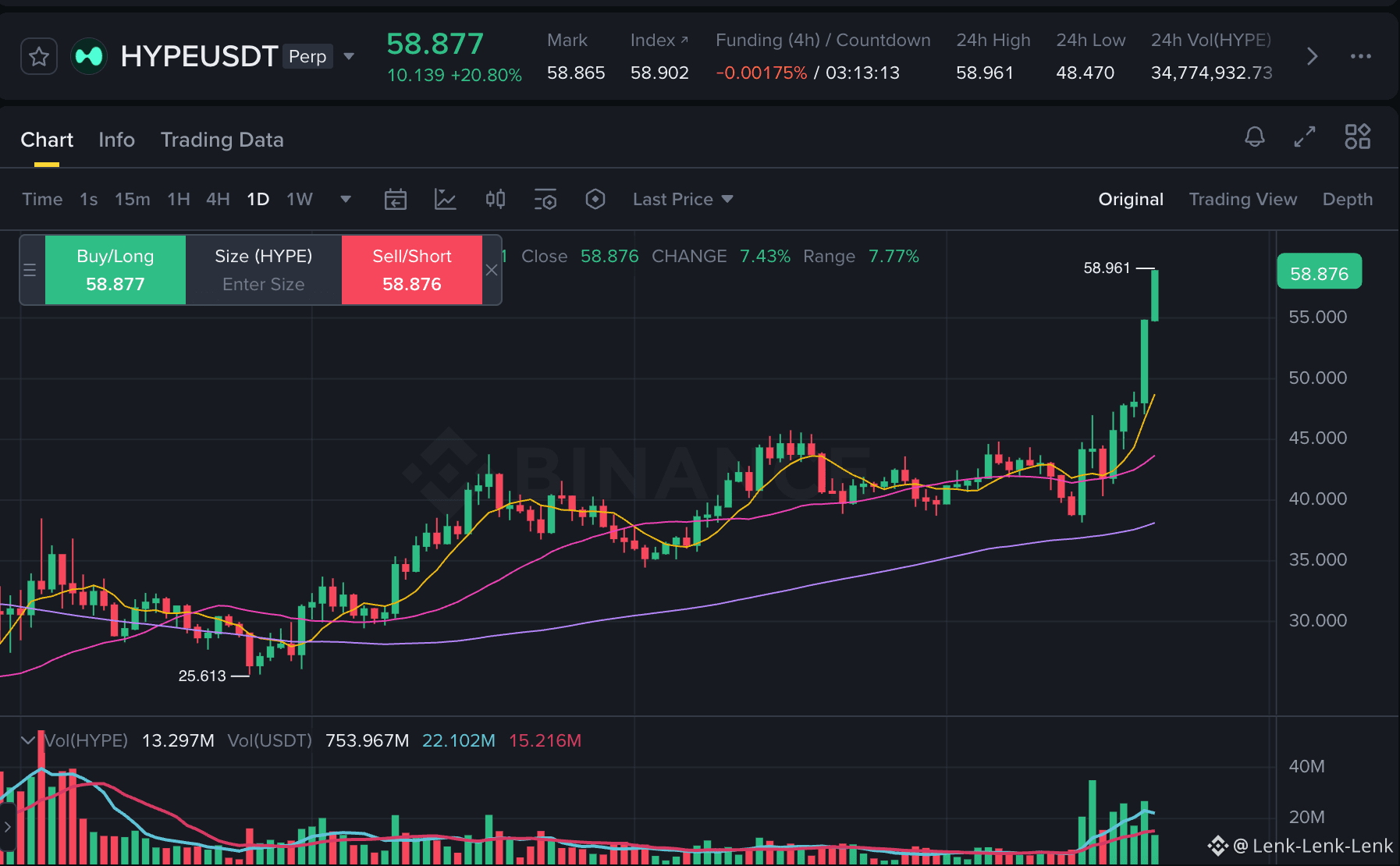
Task: Click the current price tag 58.876 on axis
Action: coord(1320,272)
